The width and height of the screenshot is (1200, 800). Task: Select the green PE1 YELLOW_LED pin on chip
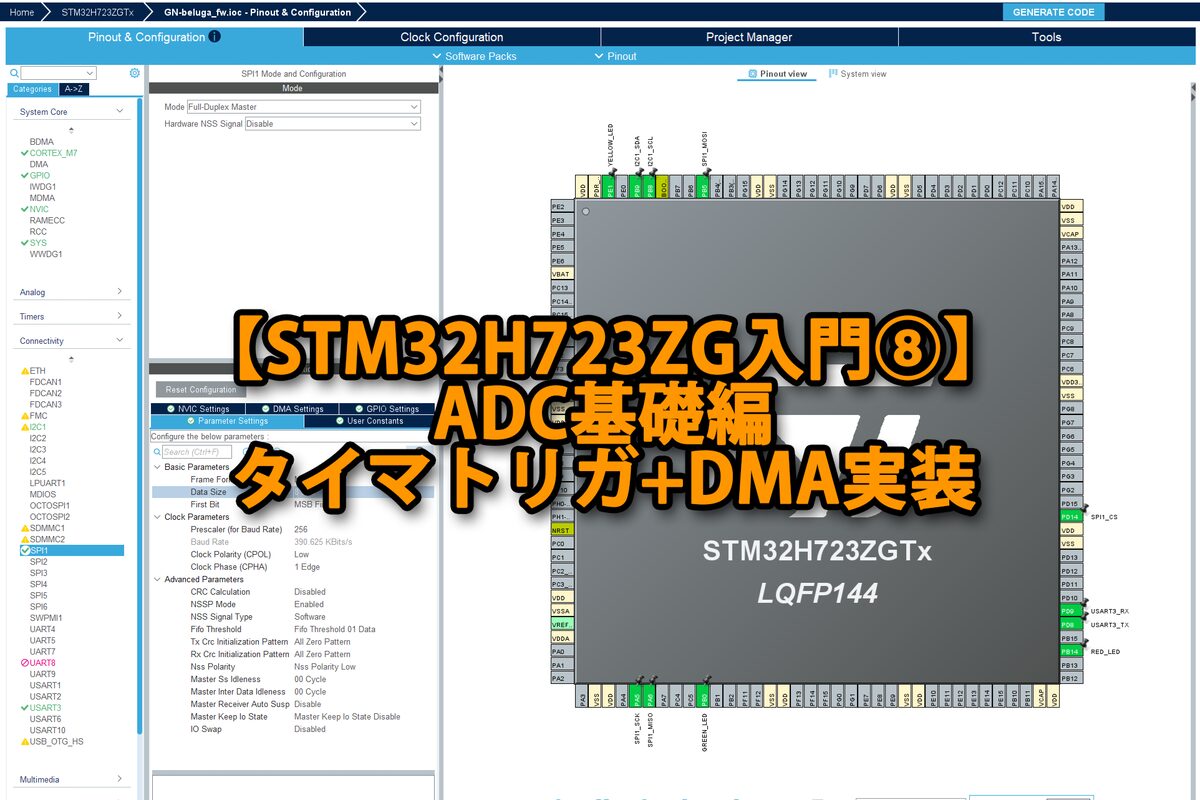pos(610,188)
